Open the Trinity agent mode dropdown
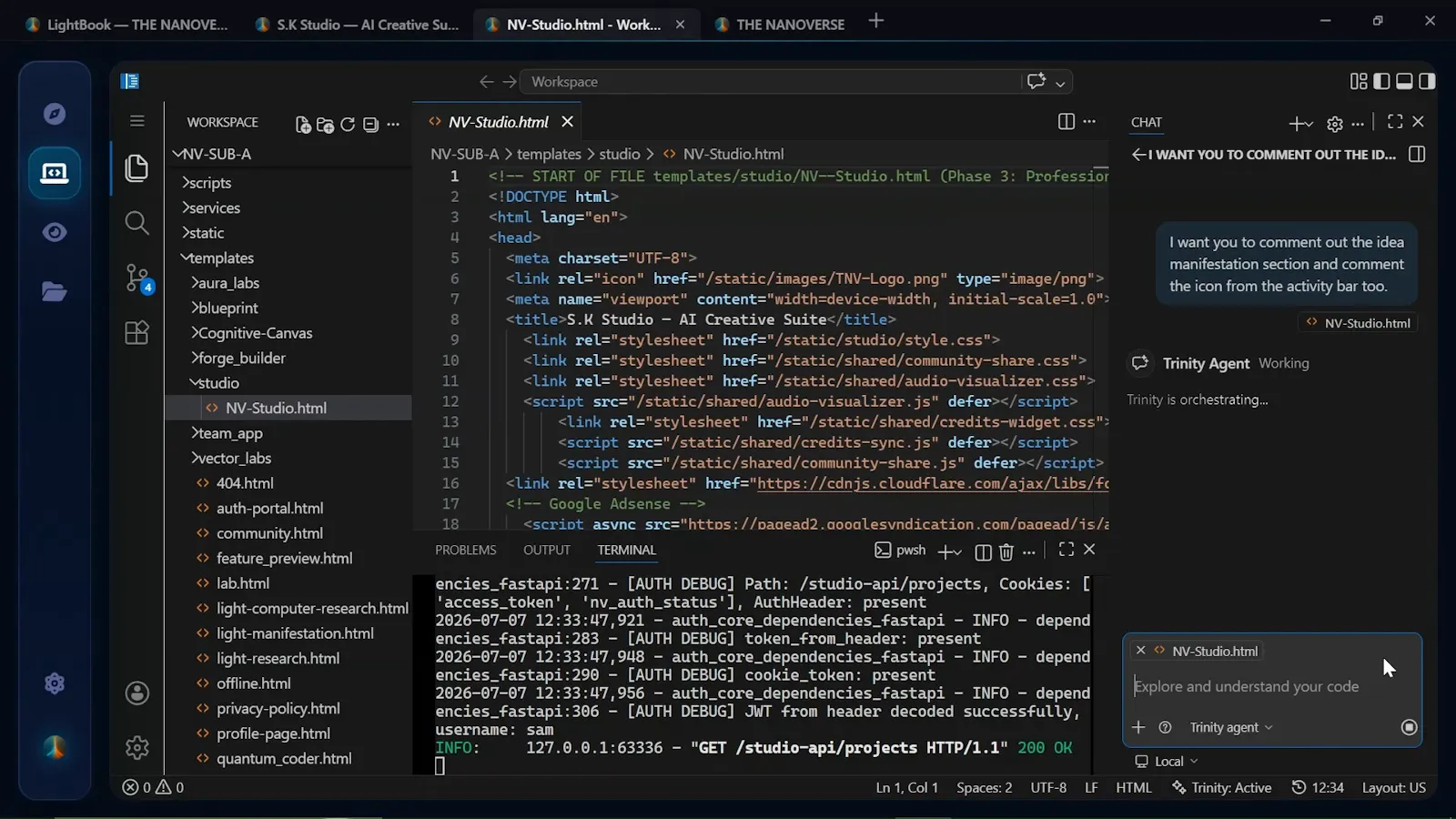1456x819 pixels. (1231, 727)
